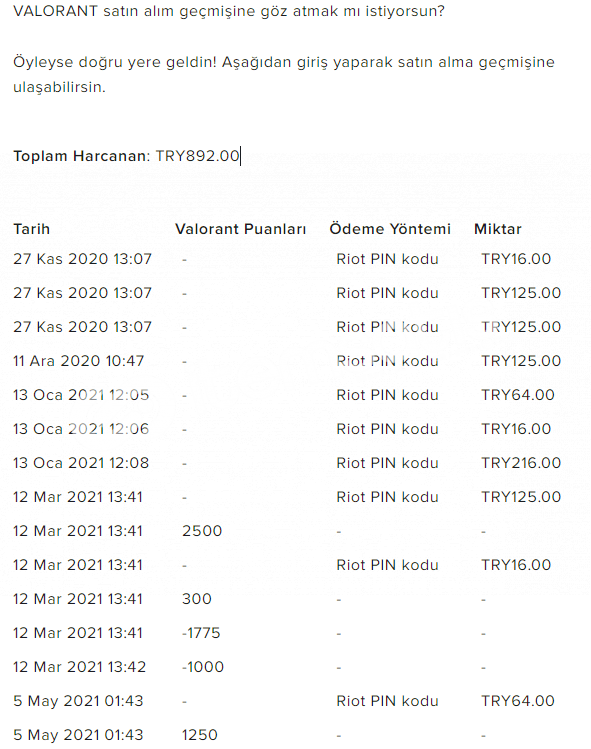Click the 13 Oca 2021 12:05 date
Screen dimensions: 591x749
(81, 395)
